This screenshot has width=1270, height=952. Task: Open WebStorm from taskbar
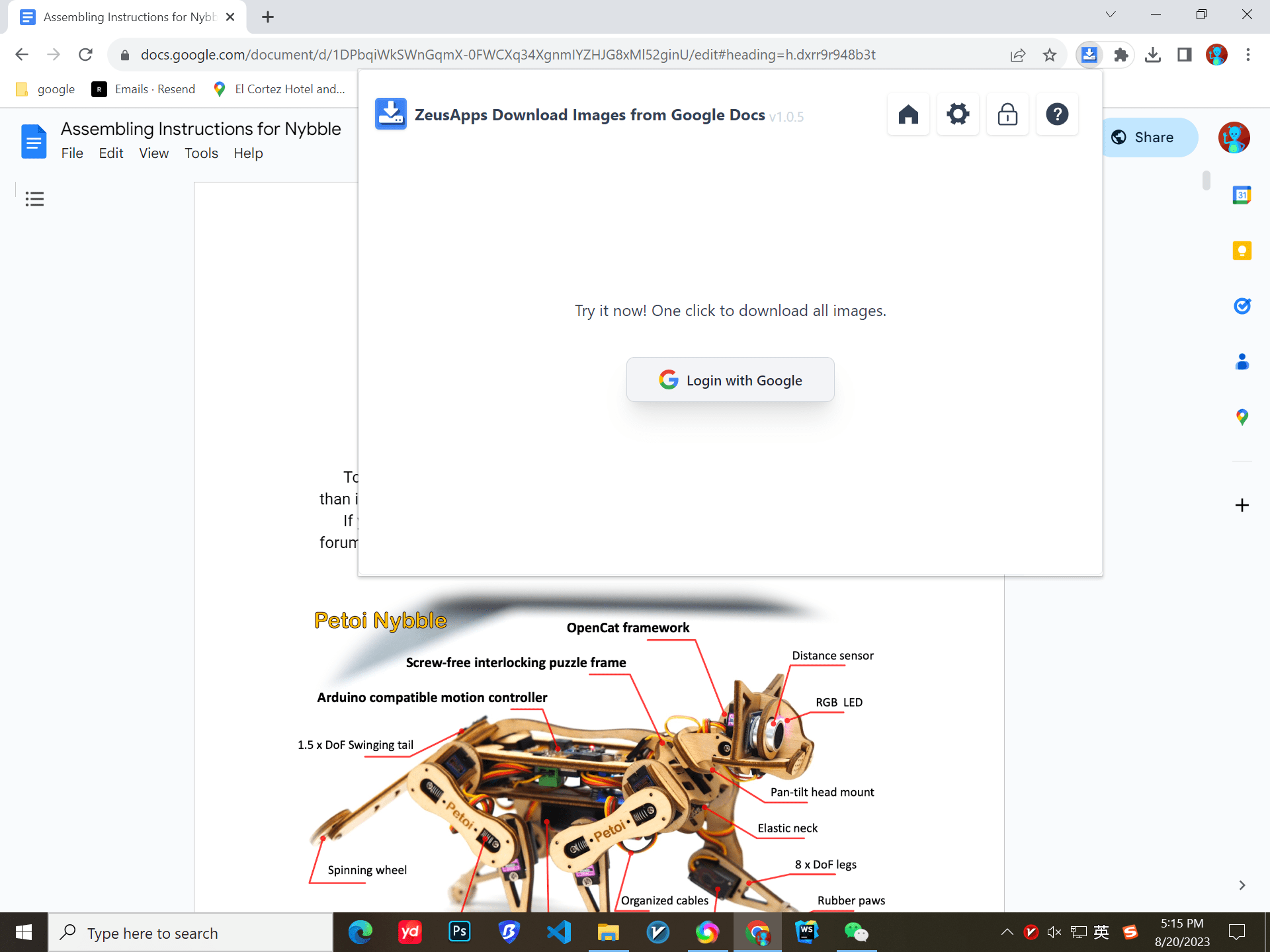[x=807, y=933]
